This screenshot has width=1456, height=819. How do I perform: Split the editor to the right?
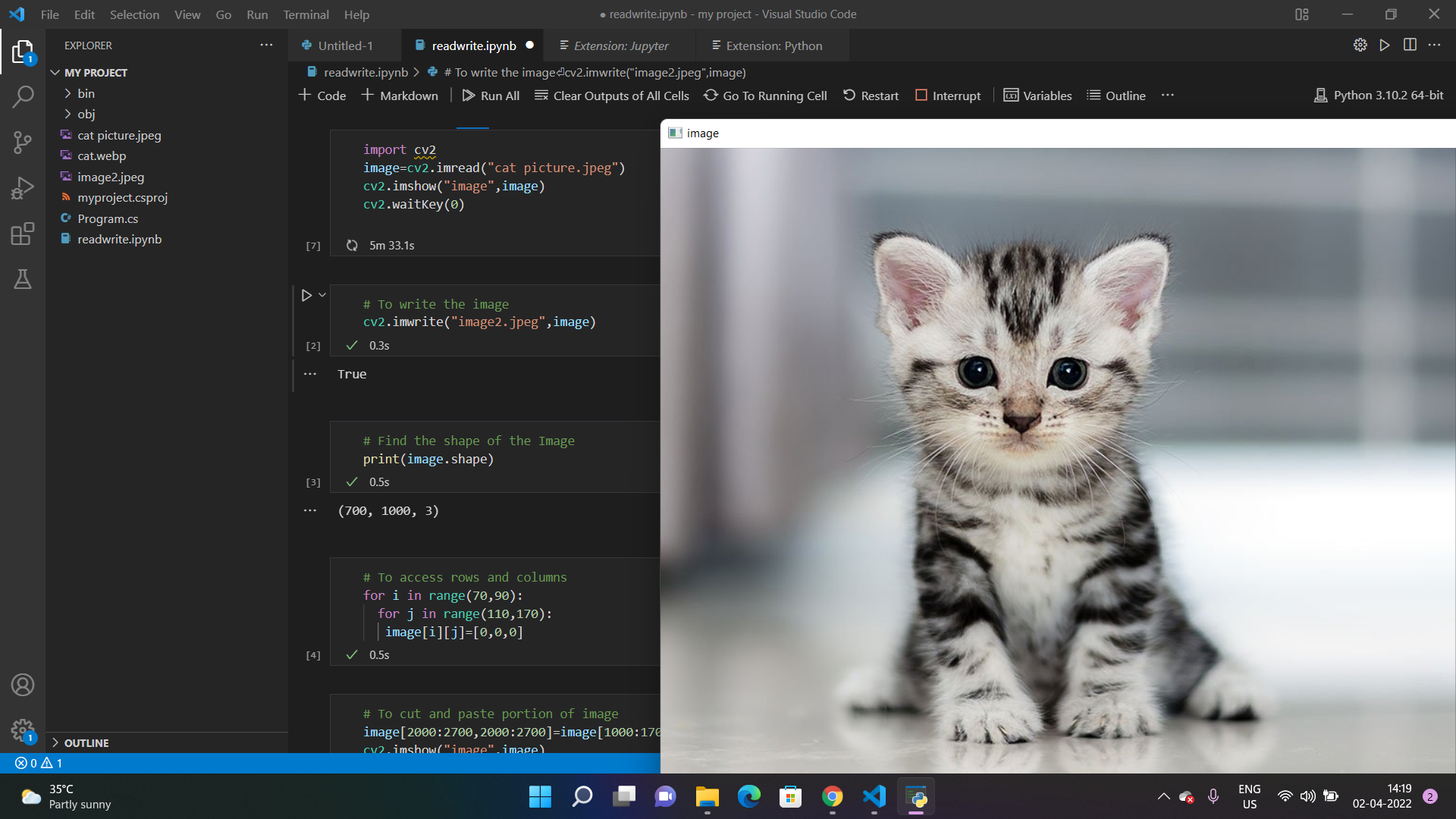pyautogui.click(x=1410, y=45)
